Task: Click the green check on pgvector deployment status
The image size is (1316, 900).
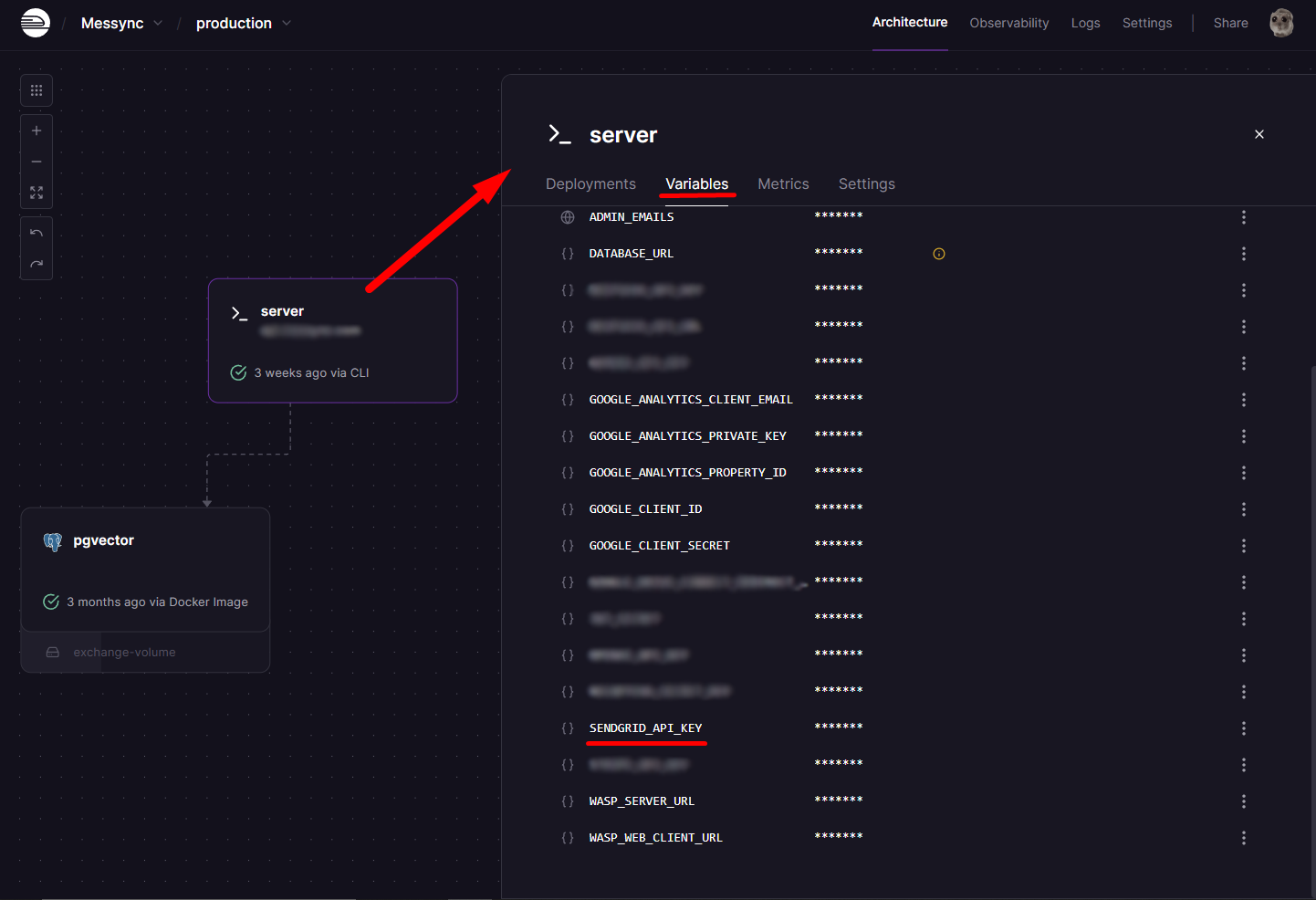Action: (51, 602)
